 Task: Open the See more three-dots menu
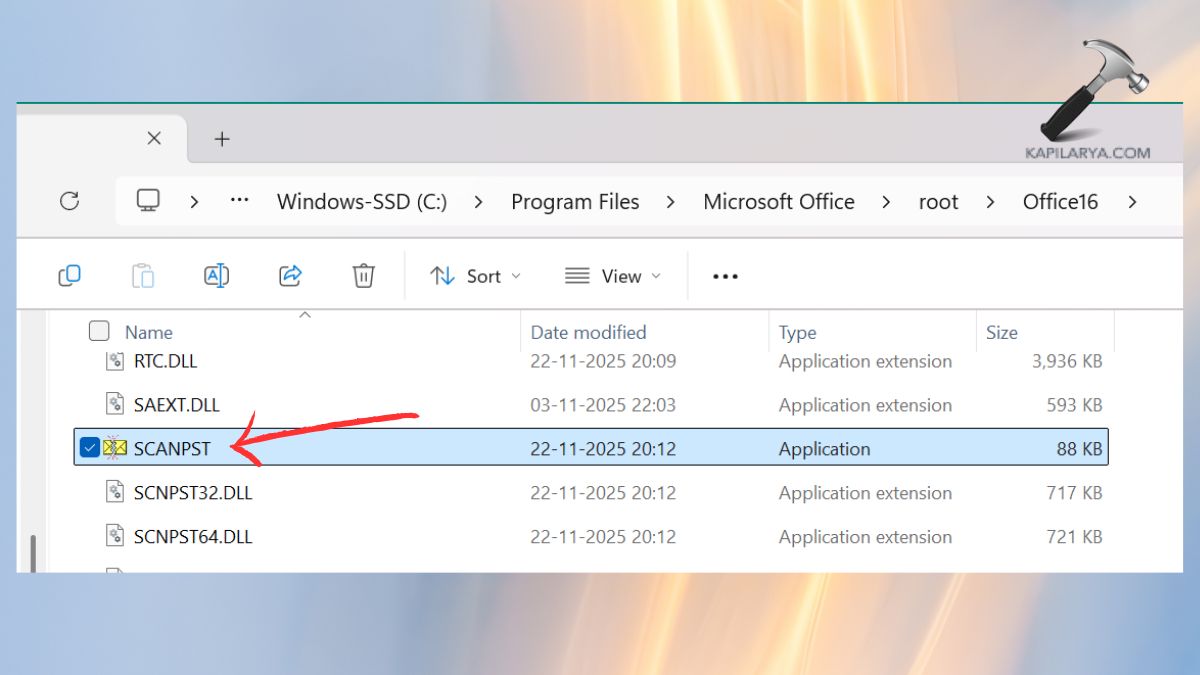[725, 276]
